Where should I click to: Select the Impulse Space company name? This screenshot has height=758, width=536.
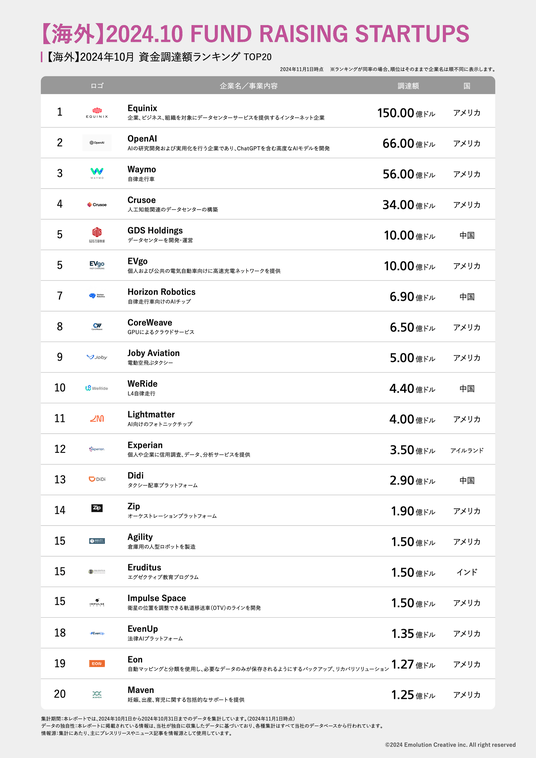click(157, 598)
